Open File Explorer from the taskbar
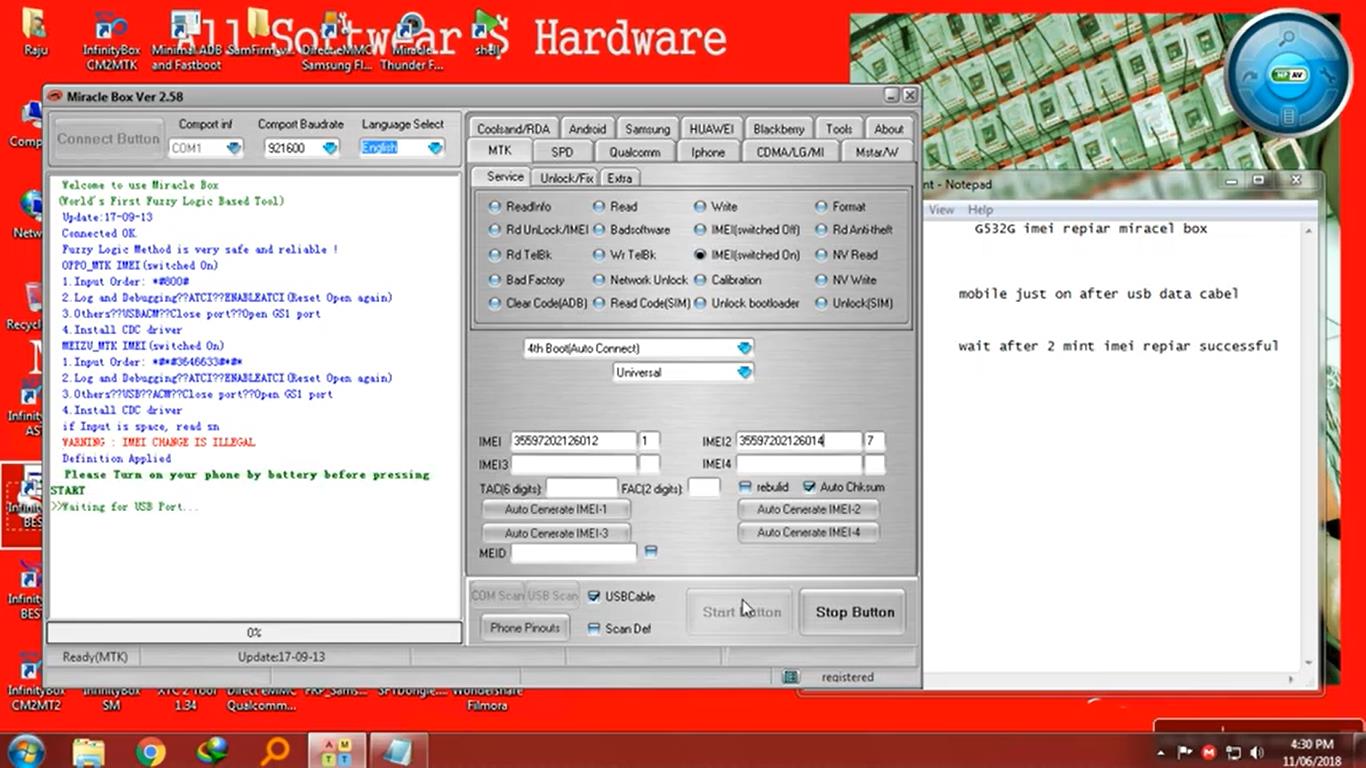 tap(89, 750)
